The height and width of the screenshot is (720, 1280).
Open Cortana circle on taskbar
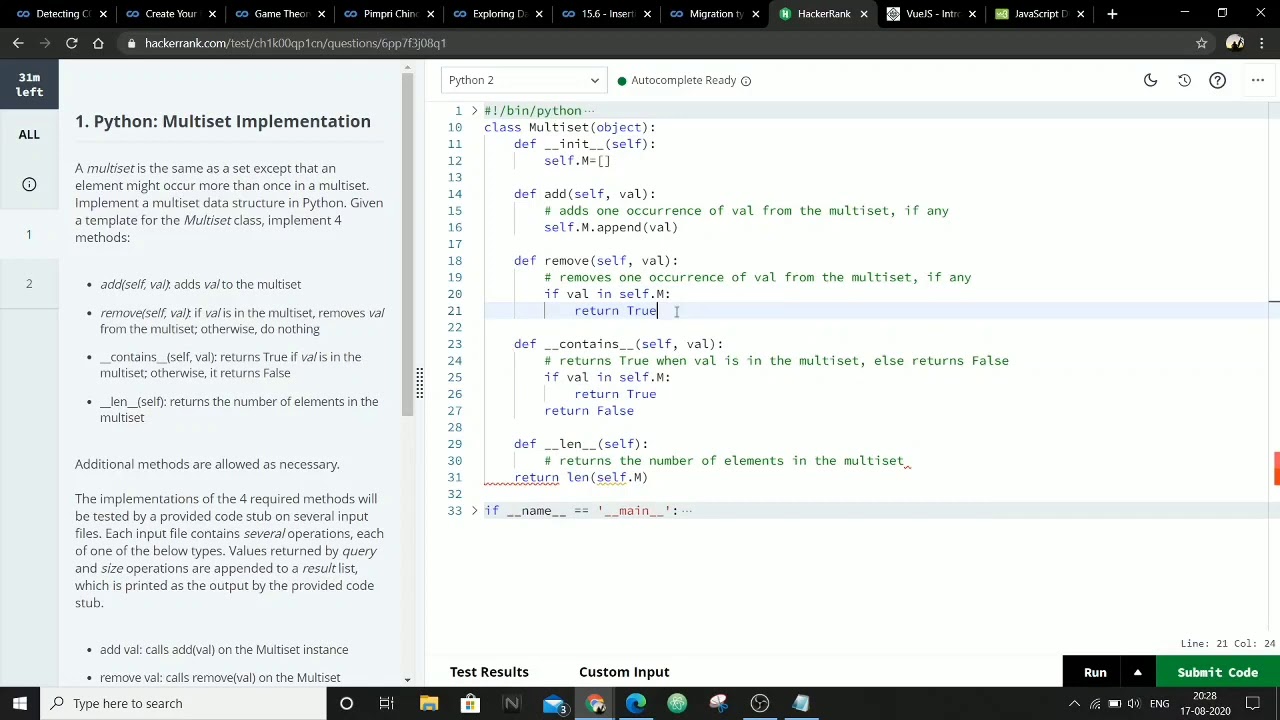pos(346,703)
